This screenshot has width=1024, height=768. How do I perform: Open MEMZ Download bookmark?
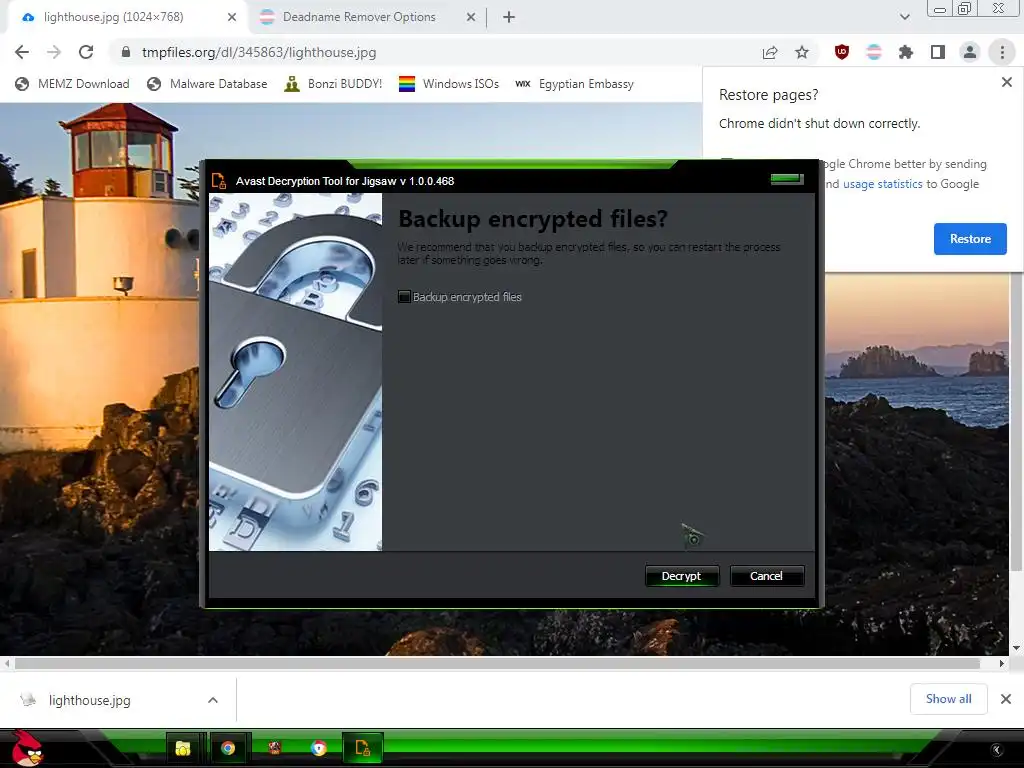click(x=72, y=84)
